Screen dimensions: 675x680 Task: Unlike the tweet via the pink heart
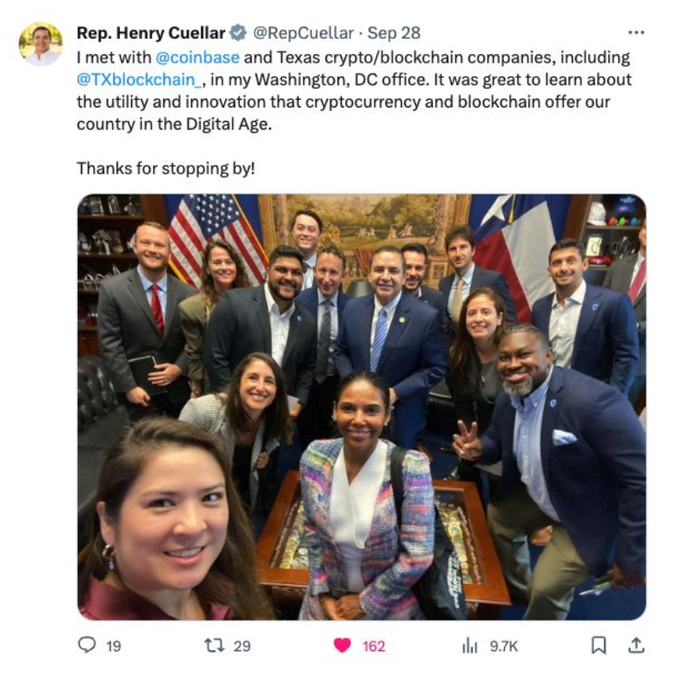342,645
